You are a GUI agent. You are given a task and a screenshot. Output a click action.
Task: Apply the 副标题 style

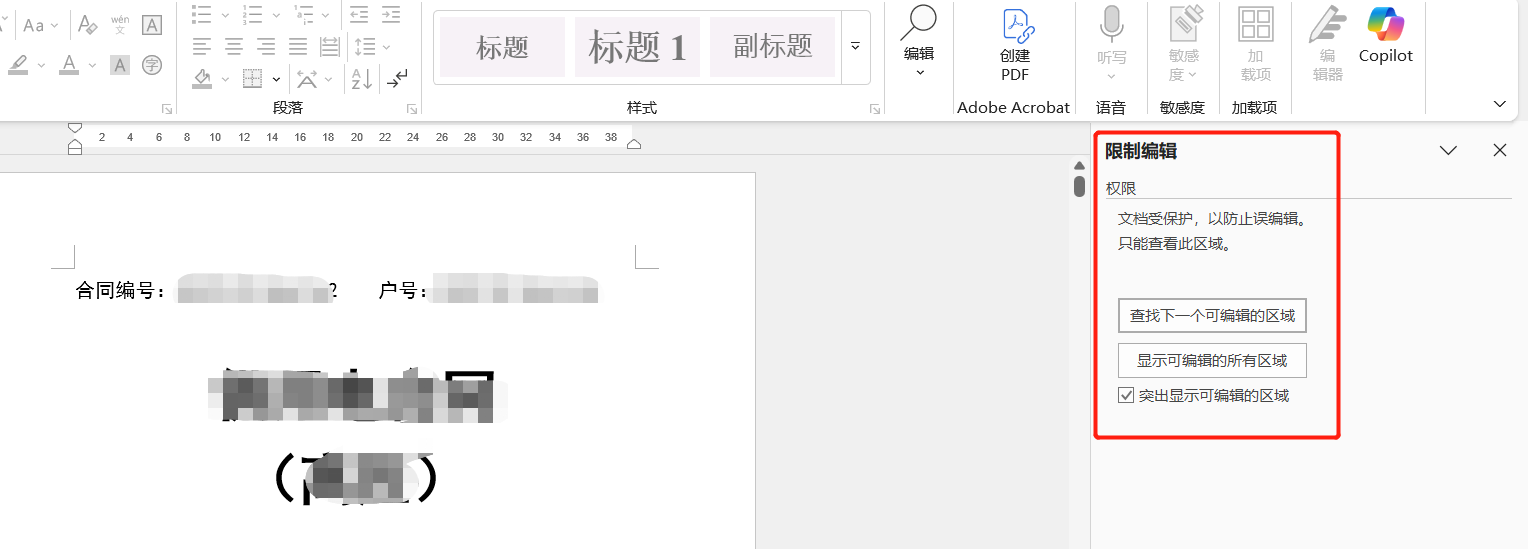772,47
